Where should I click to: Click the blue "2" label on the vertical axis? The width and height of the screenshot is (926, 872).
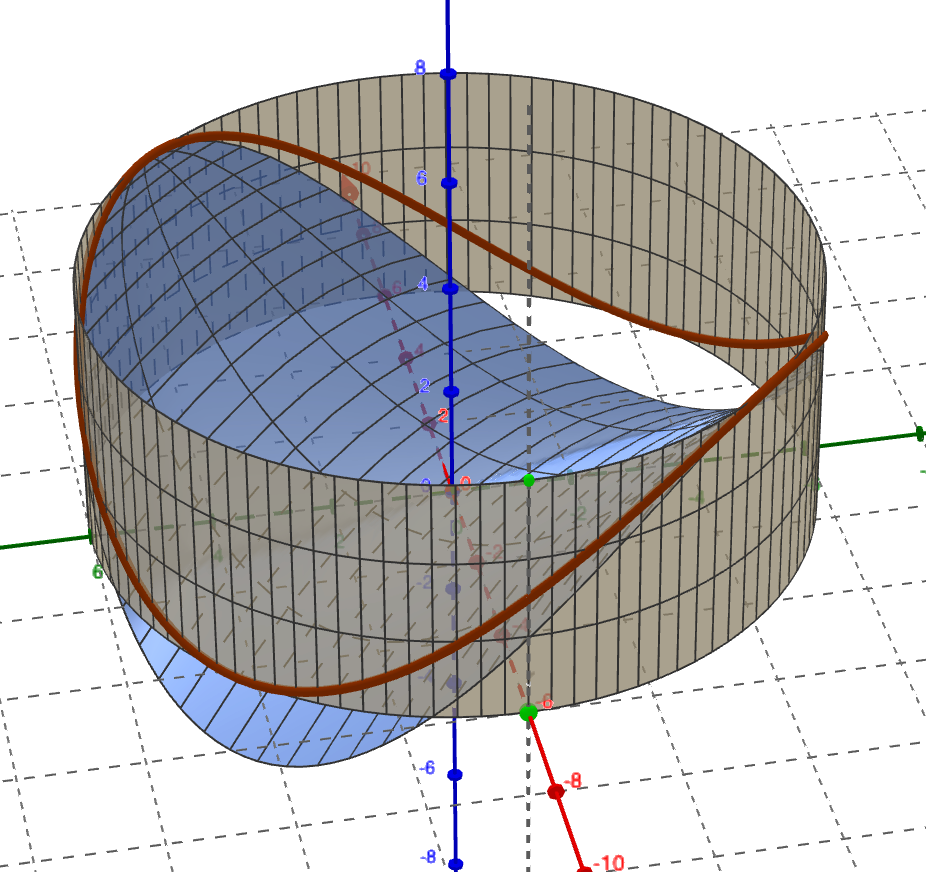[424, 386]
